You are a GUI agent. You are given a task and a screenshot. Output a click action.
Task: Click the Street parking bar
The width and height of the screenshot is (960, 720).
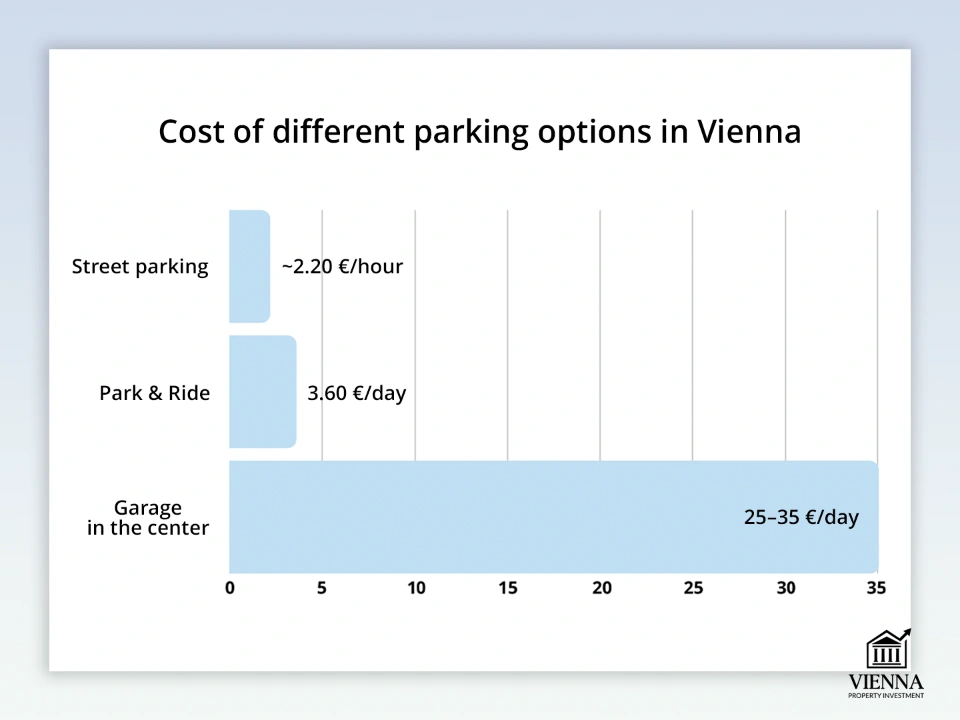click(249, 267)
